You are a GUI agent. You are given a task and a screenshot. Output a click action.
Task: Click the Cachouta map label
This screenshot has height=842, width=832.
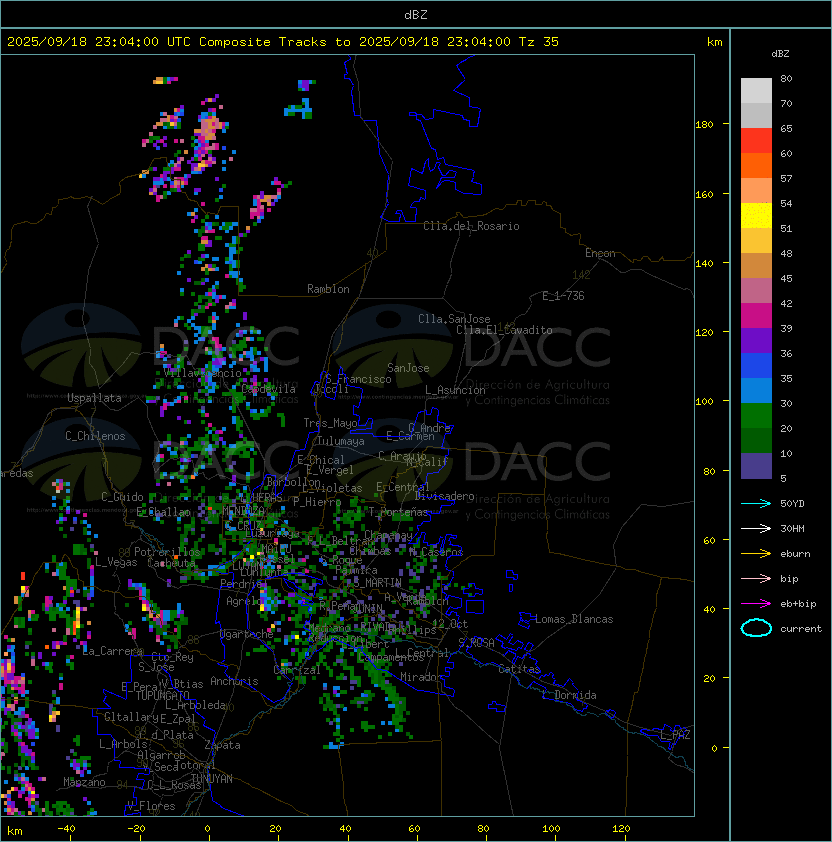click(171, 563)
